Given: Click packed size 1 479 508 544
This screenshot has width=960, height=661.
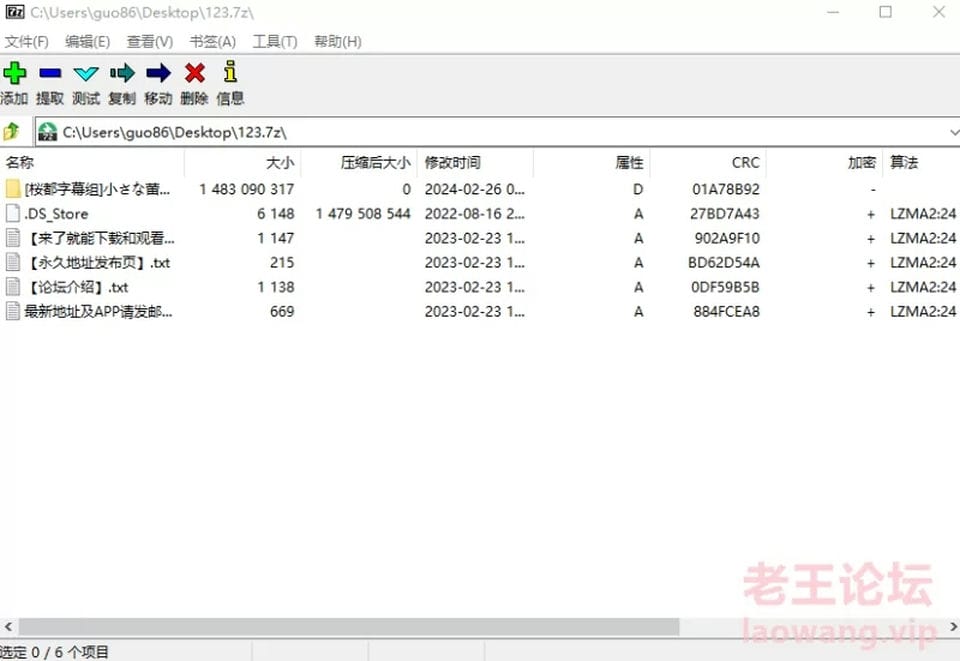Looking at the screenshot, I should click(363, 214).
